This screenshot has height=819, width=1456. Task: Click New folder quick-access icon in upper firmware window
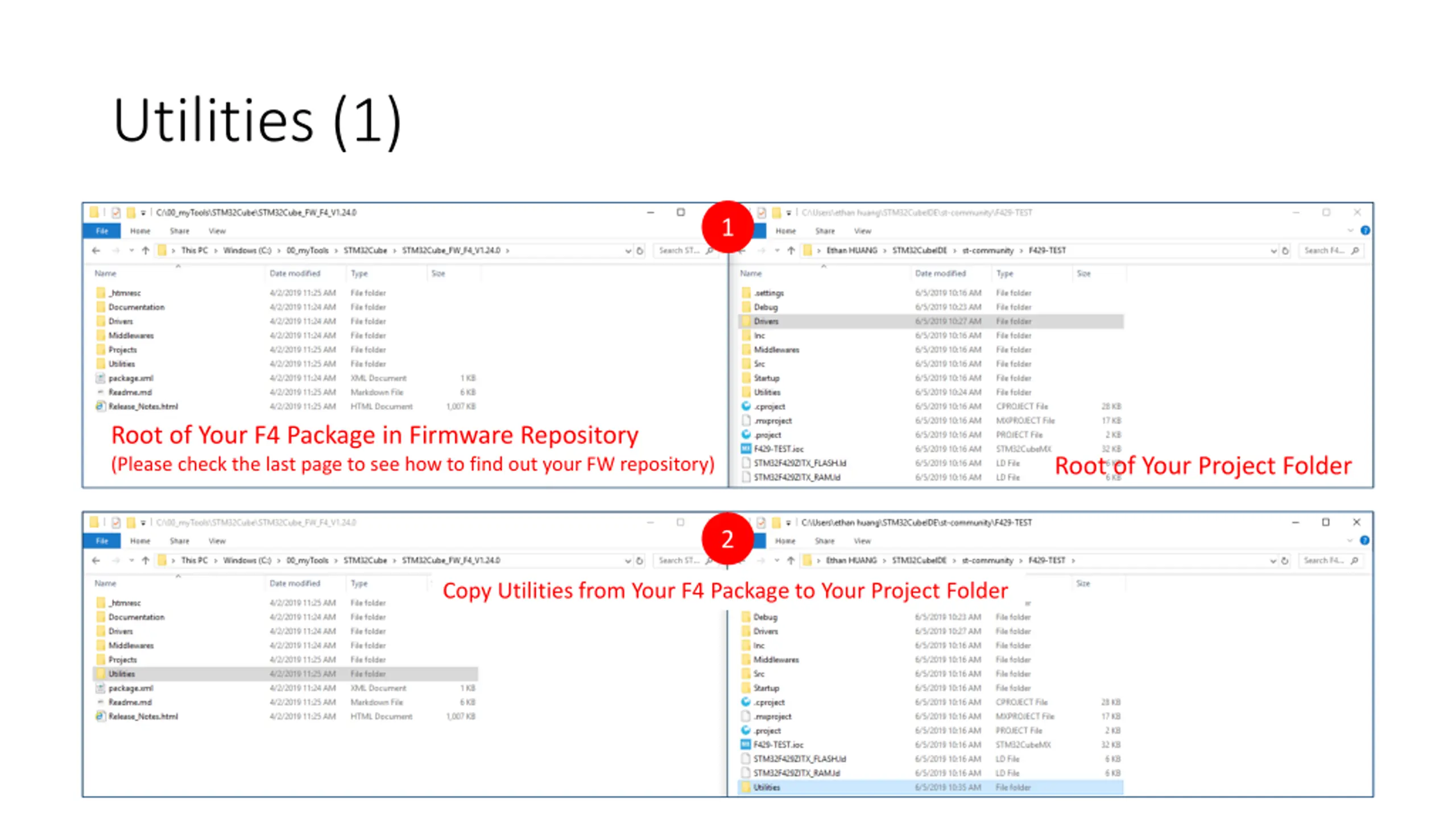pos(131,213)
